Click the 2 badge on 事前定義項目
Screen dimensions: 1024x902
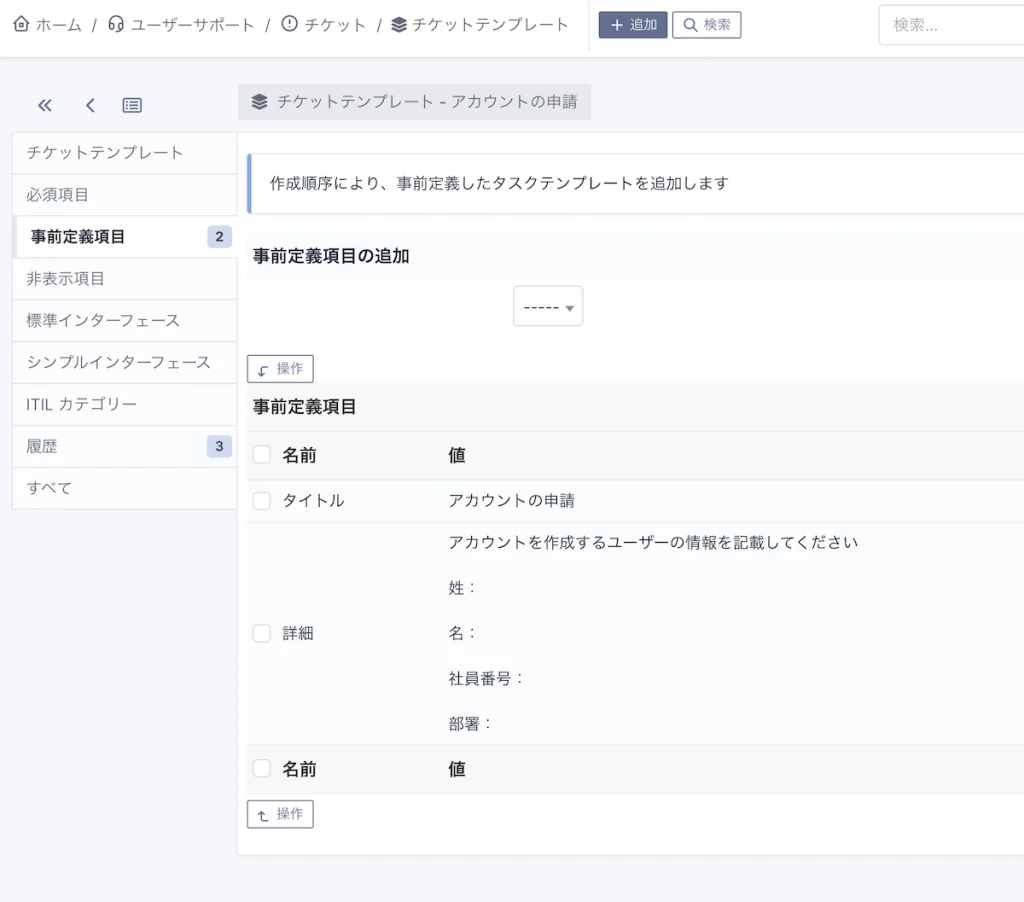[219, 236]
